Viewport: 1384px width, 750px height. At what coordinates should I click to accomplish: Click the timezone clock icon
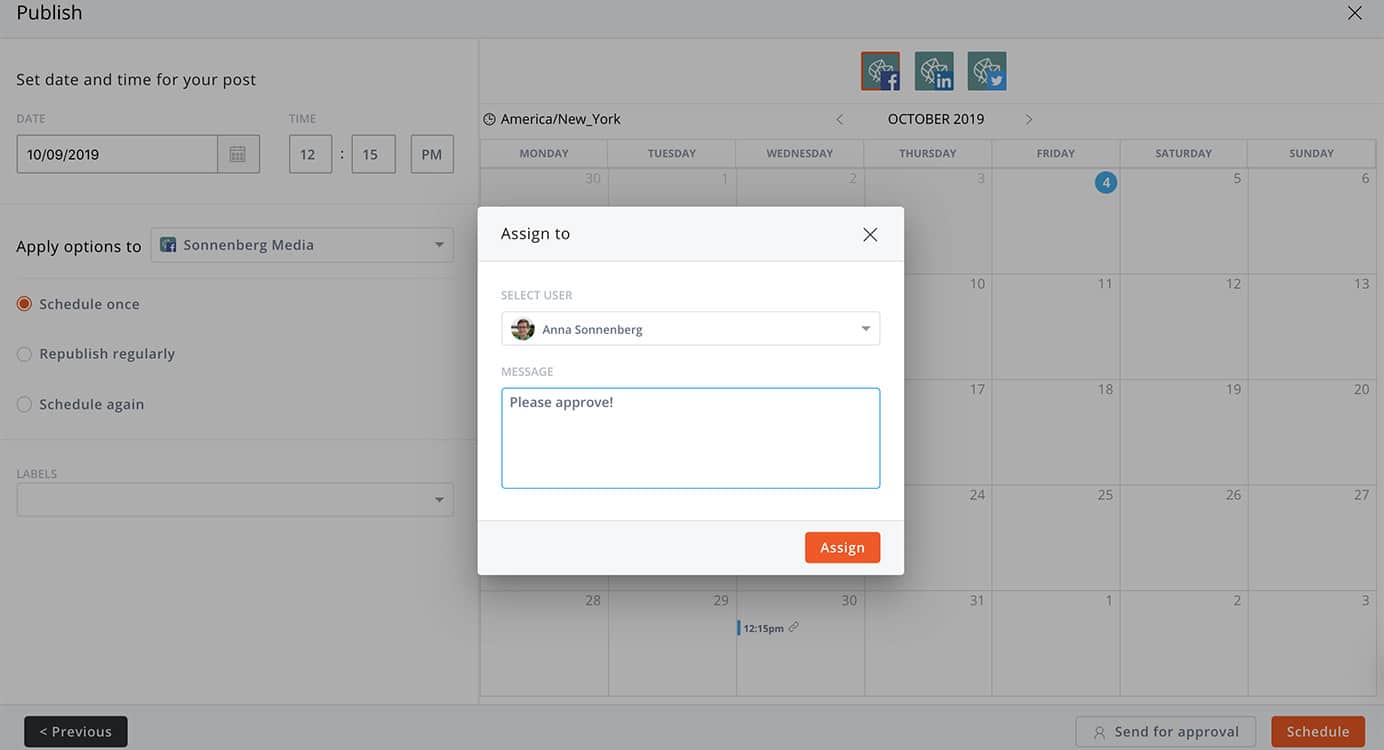489,119
